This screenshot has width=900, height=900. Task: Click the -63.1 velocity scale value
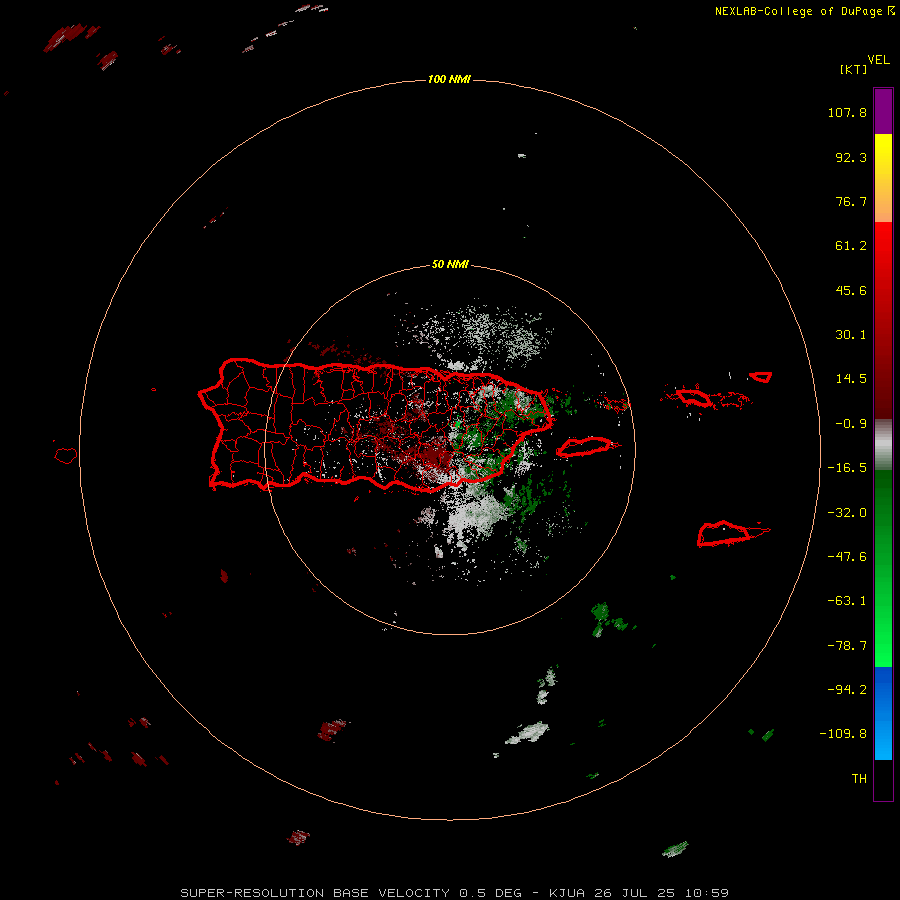click(847, 601)
